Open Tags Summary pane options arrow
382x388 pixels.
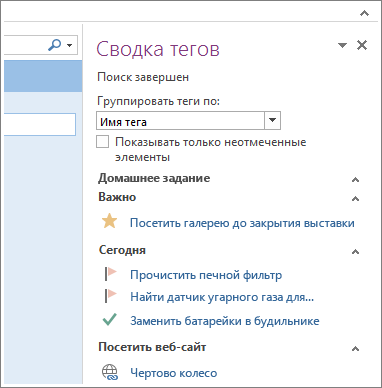point(342,45)
